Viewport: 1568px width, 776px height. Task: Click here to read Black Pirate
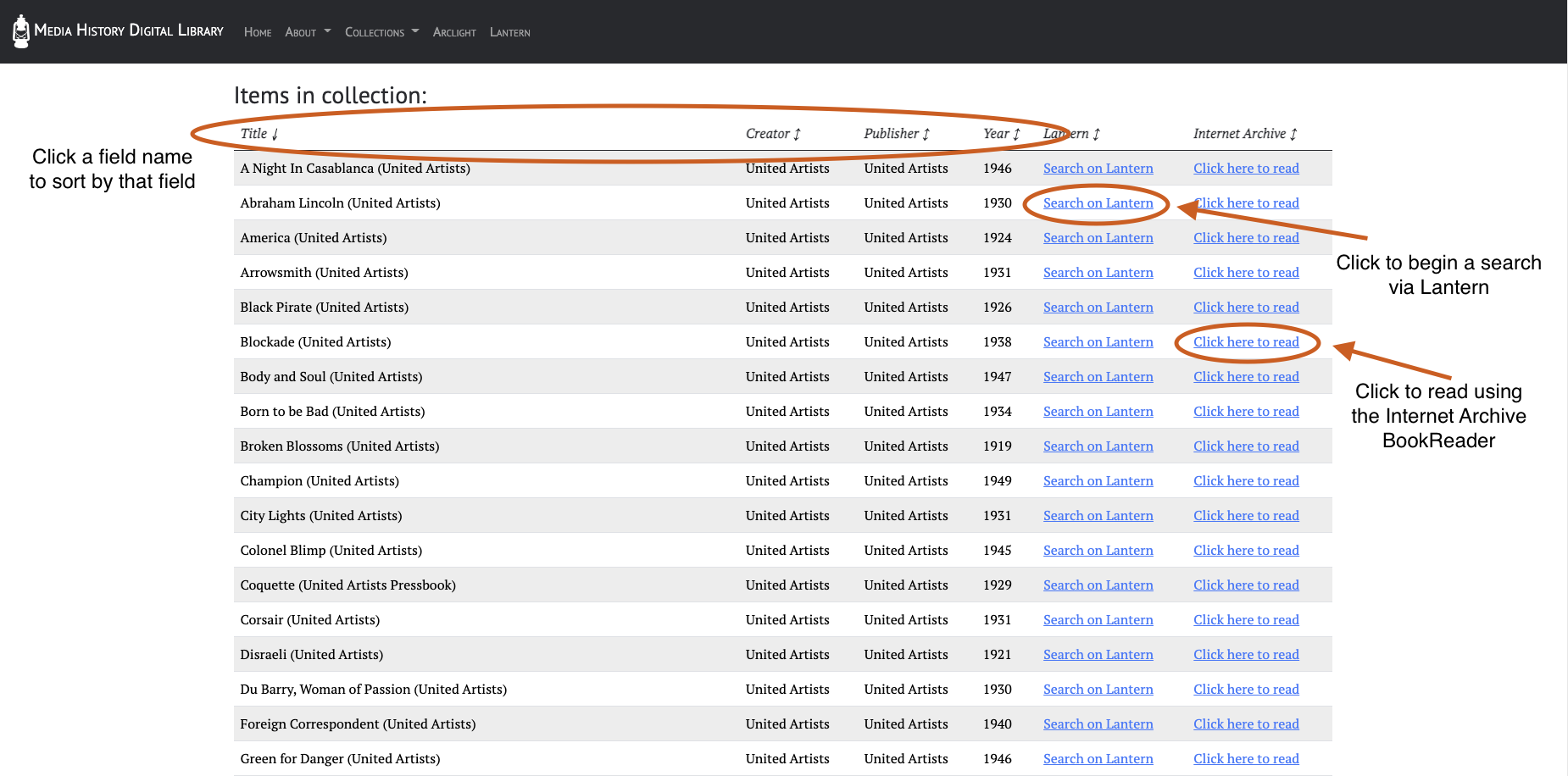point(1246,308)
